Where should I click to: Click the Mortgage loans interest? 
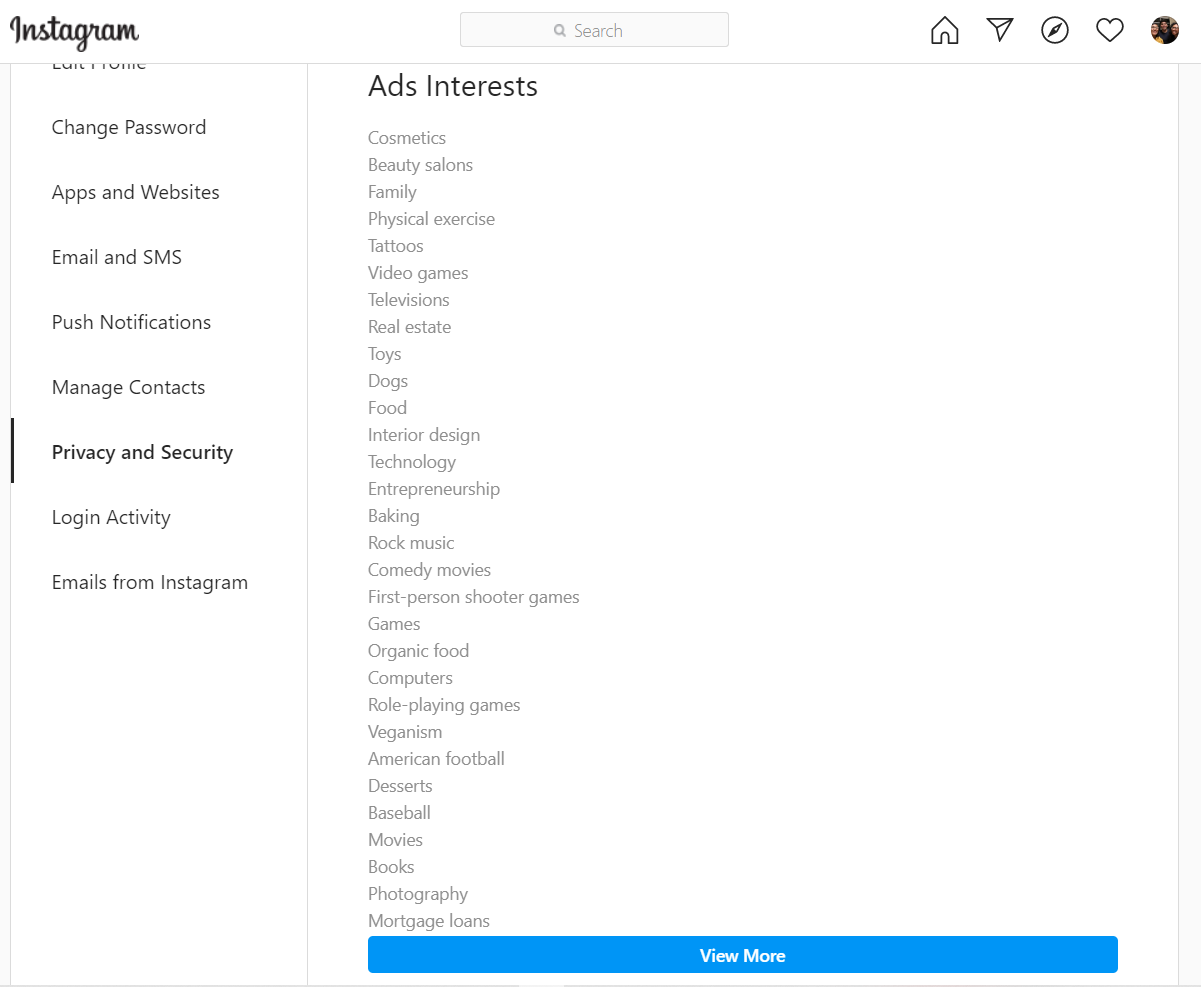coord(428,921)
